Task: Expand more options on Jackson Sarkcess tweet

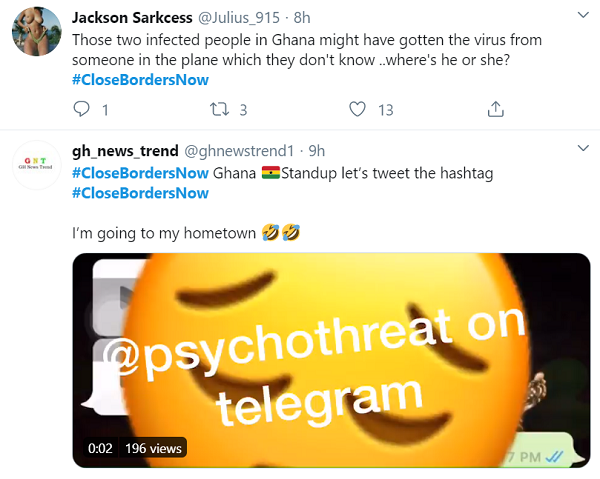Action: (x=583, y=15)
